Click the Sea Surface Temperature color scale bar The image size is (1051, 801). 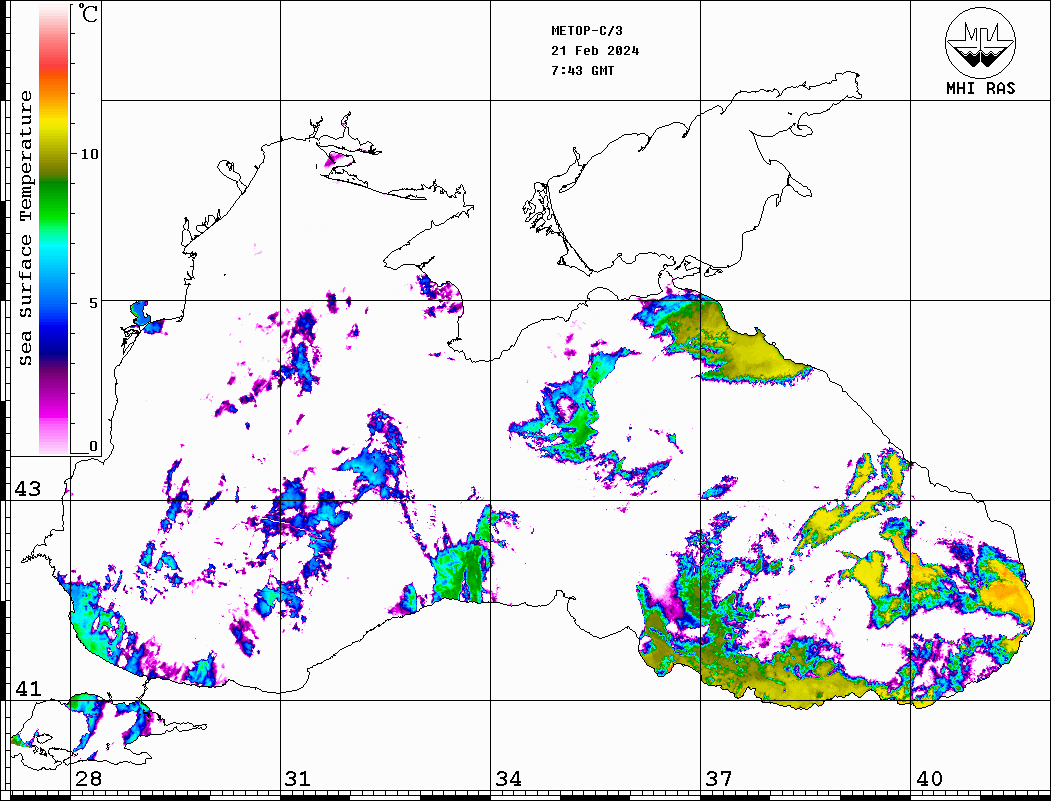tap(54, 230)
